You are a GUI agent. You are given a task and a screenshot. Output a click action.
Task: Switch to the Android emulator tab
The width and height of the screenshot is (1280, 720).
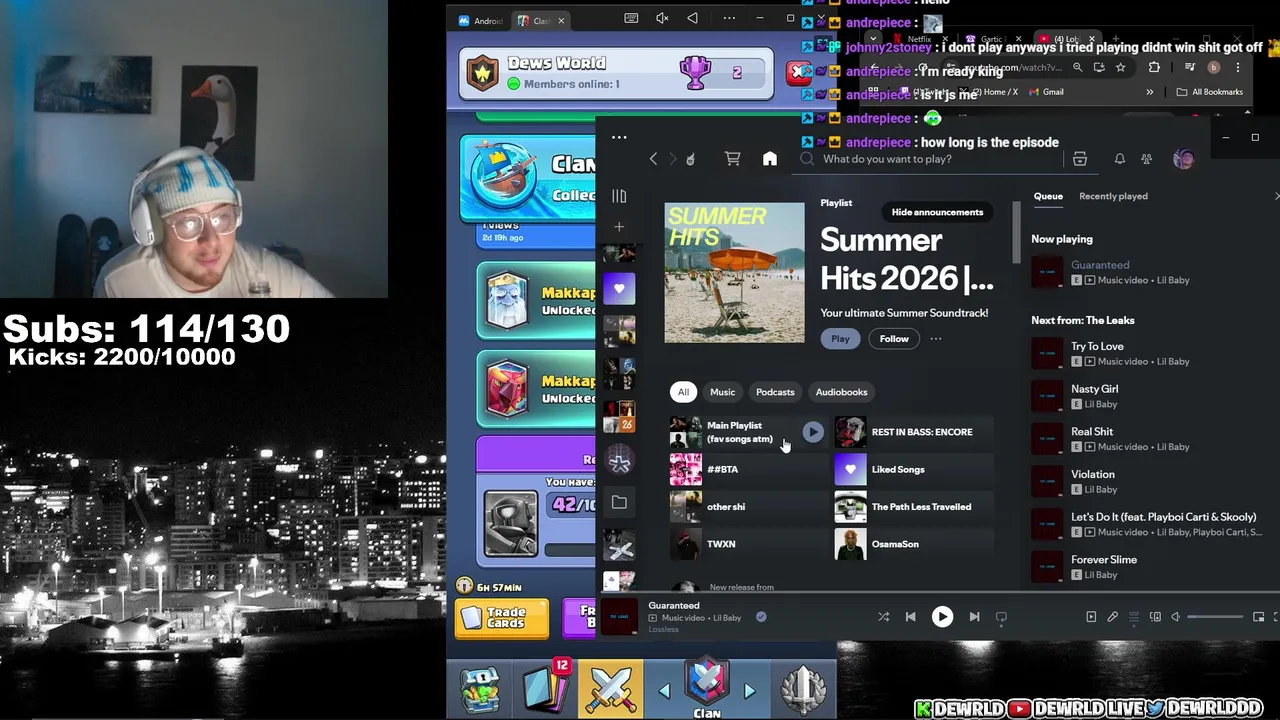click(x=480, y=21)
